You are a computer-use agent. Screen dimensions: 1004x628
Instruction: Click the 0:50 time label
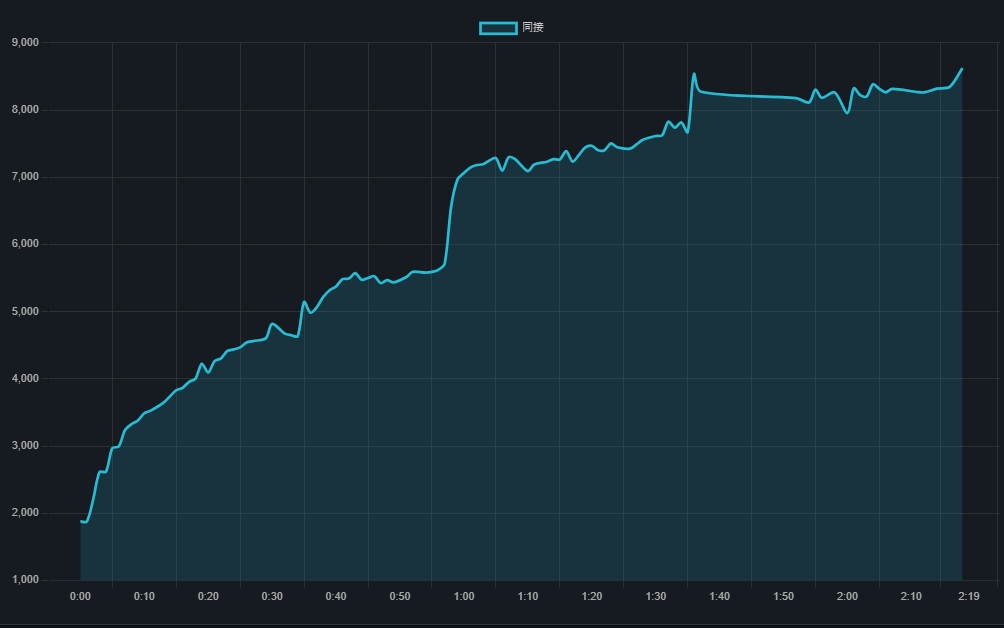pyautogui.click(x=400, y=597)
